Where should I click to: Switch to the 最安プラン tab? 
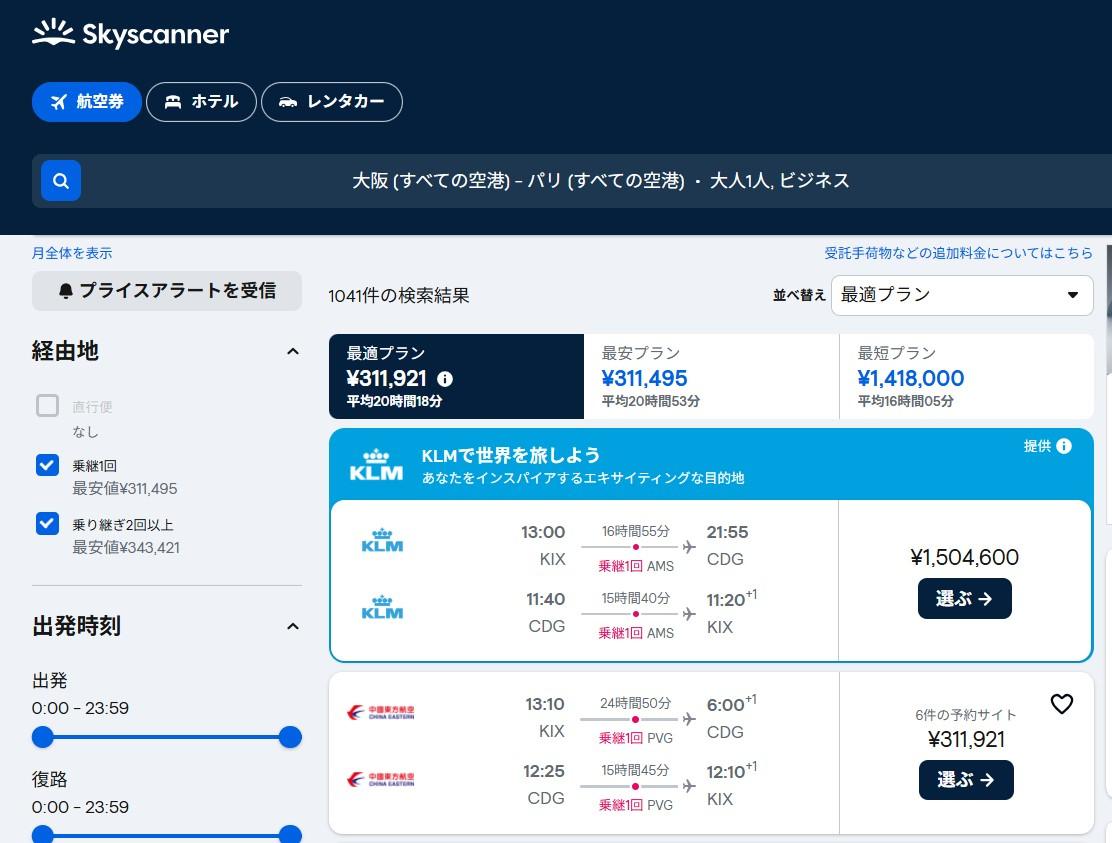tap(711, 376)
